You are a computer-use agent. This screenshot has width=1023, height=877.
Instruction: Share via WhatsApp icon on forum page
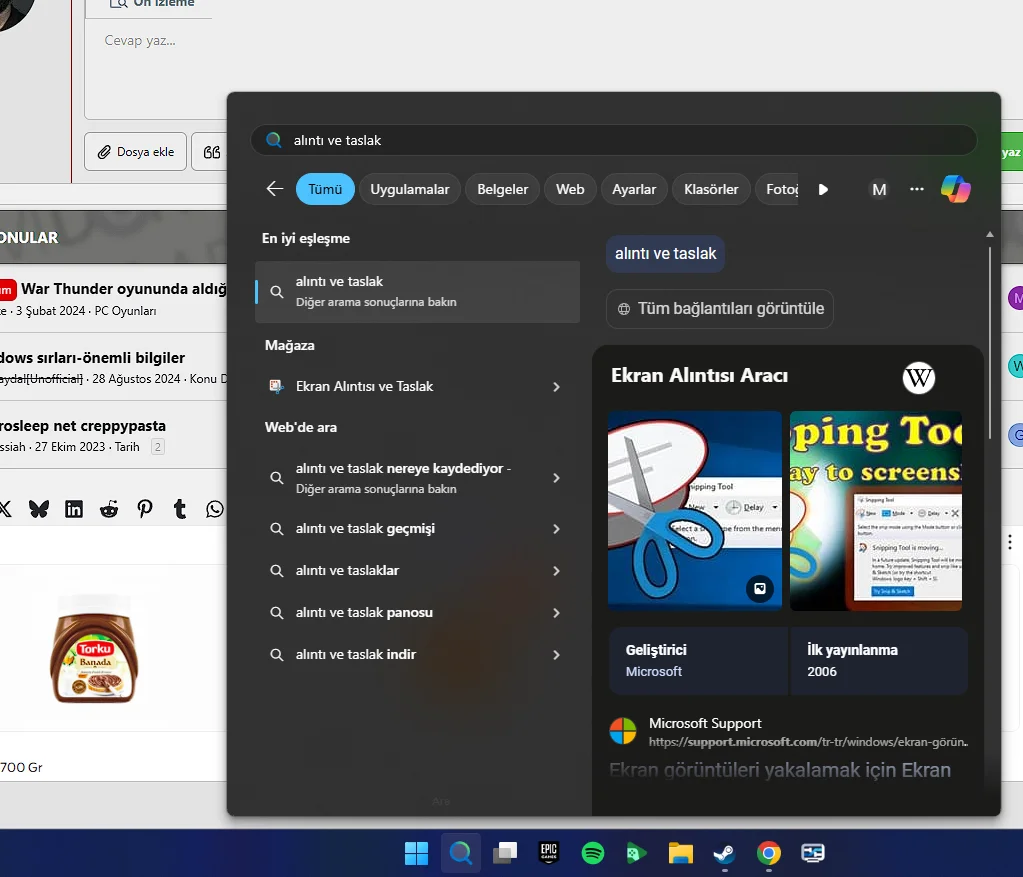pyautogui.click(x=215, y=509)
